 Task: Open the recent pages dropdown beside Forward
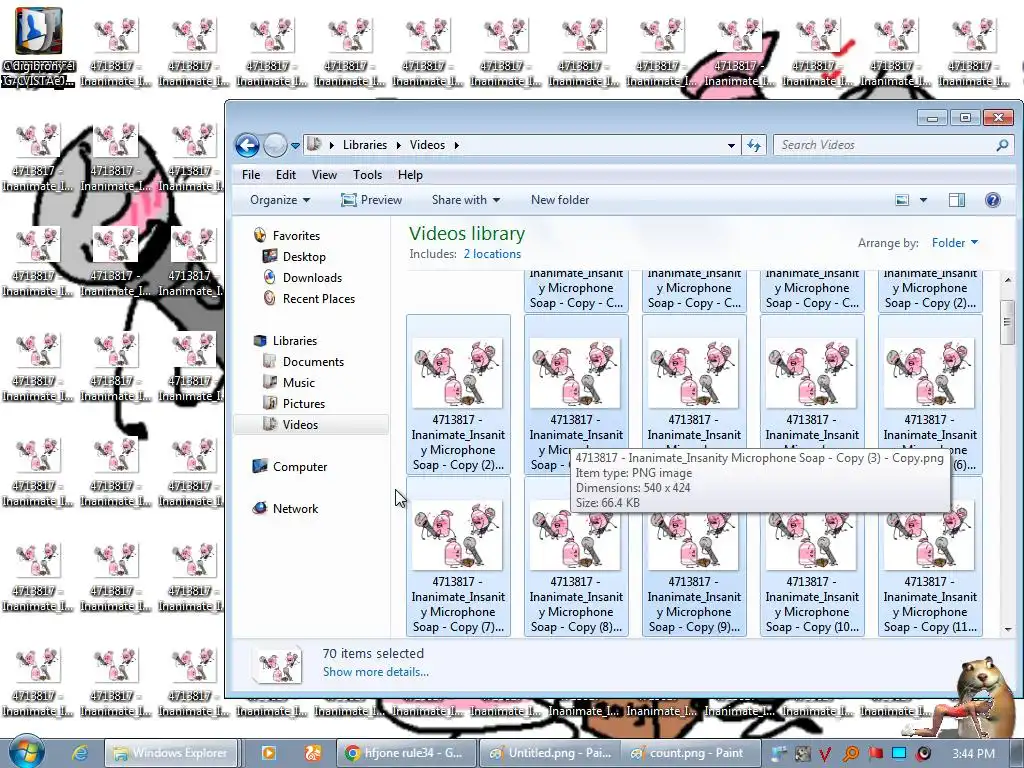coord(295,146)
